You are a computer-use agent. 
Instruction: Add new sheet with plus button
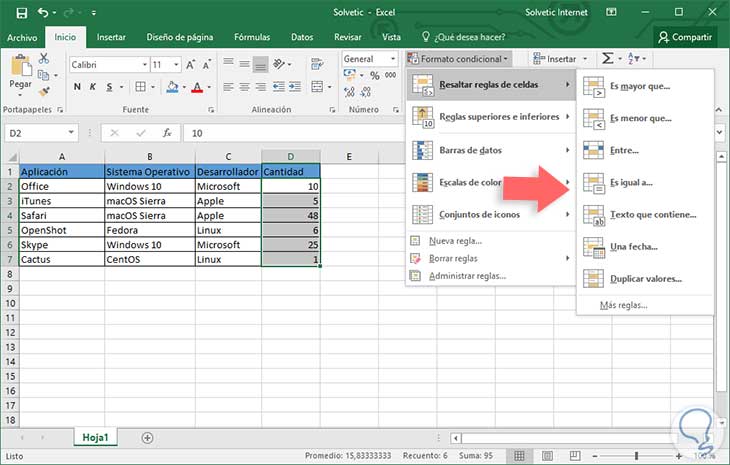click(x=147, y=438)
